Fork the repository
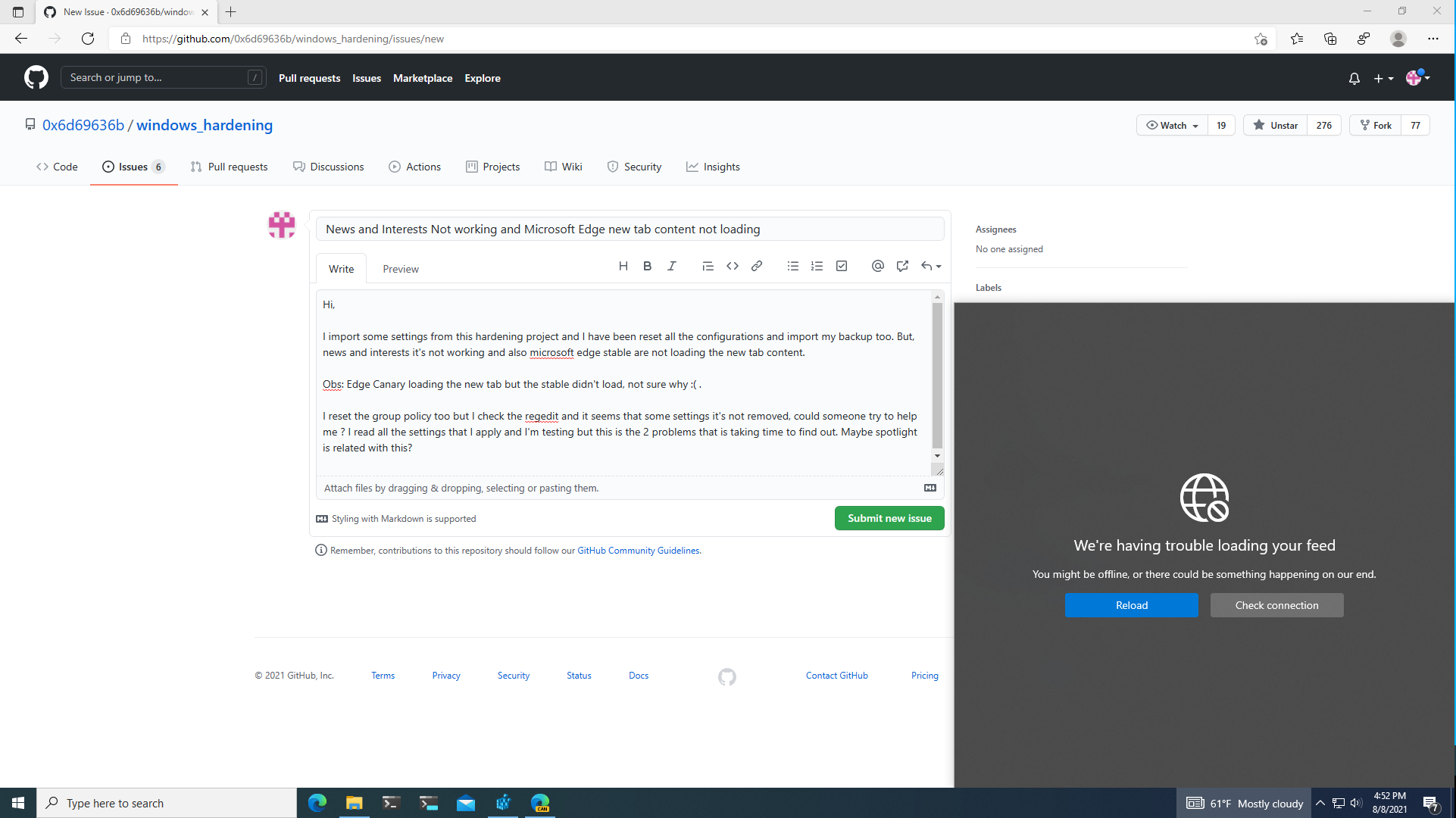 pos(1376,126)
